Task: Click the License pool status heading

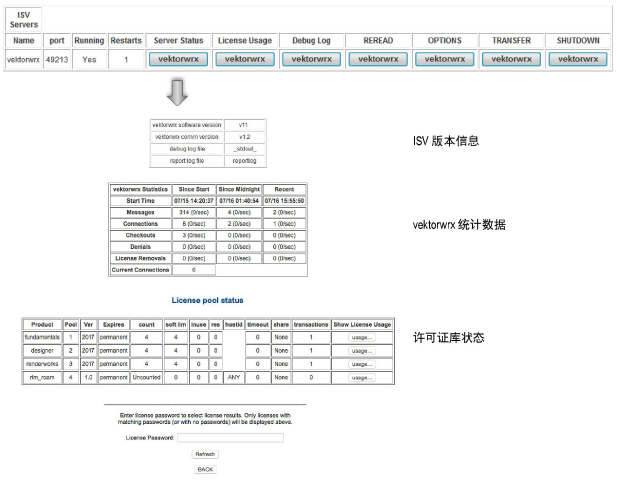Action: pyautogui.click(x=208, y=300)
